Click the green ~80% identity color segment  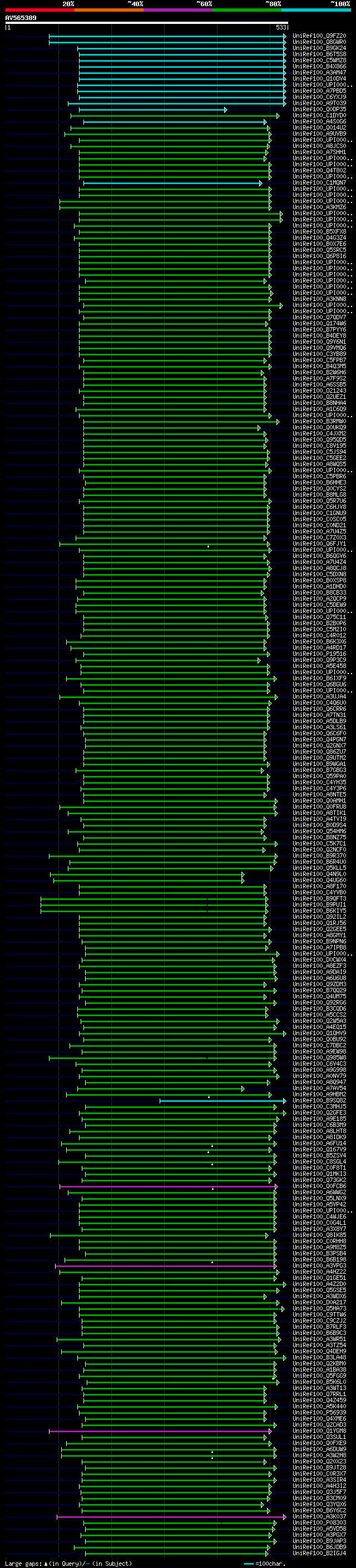(246, 10)
